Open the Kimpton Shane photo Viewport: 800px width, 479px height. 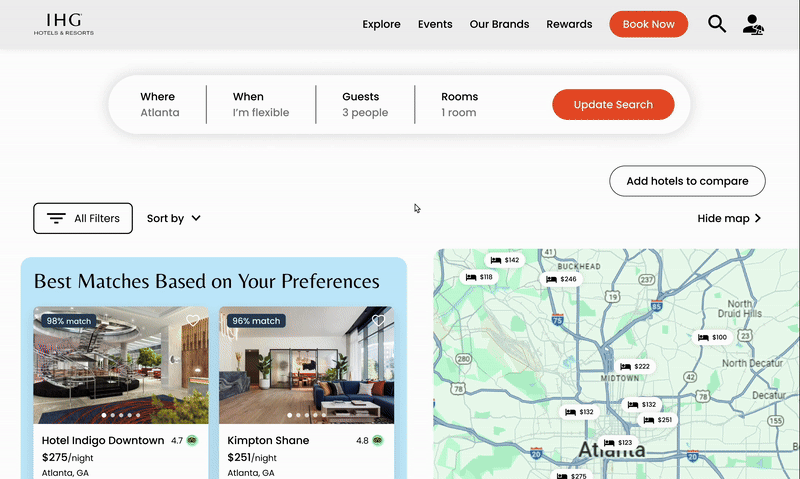[x=307, y=365]
